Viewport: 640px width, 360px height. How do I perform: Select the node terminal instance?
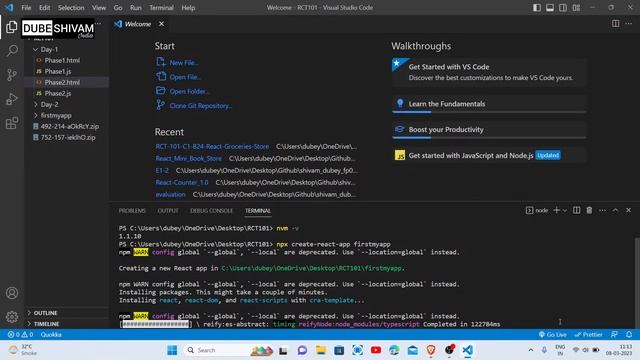click(x=537, y=210)
